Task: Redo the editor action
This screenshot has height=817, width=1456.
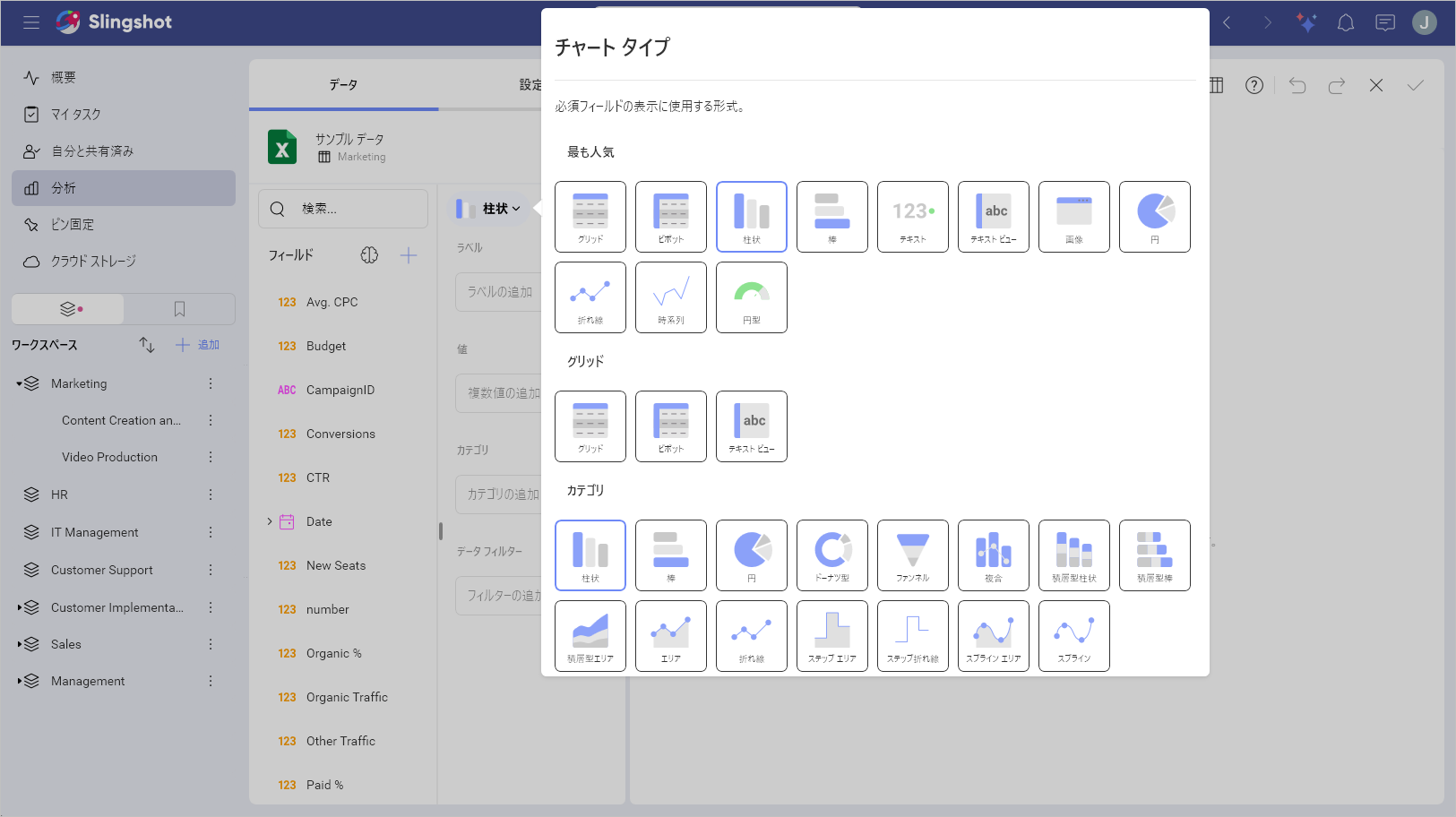Action: click(x=1337, y=85)
